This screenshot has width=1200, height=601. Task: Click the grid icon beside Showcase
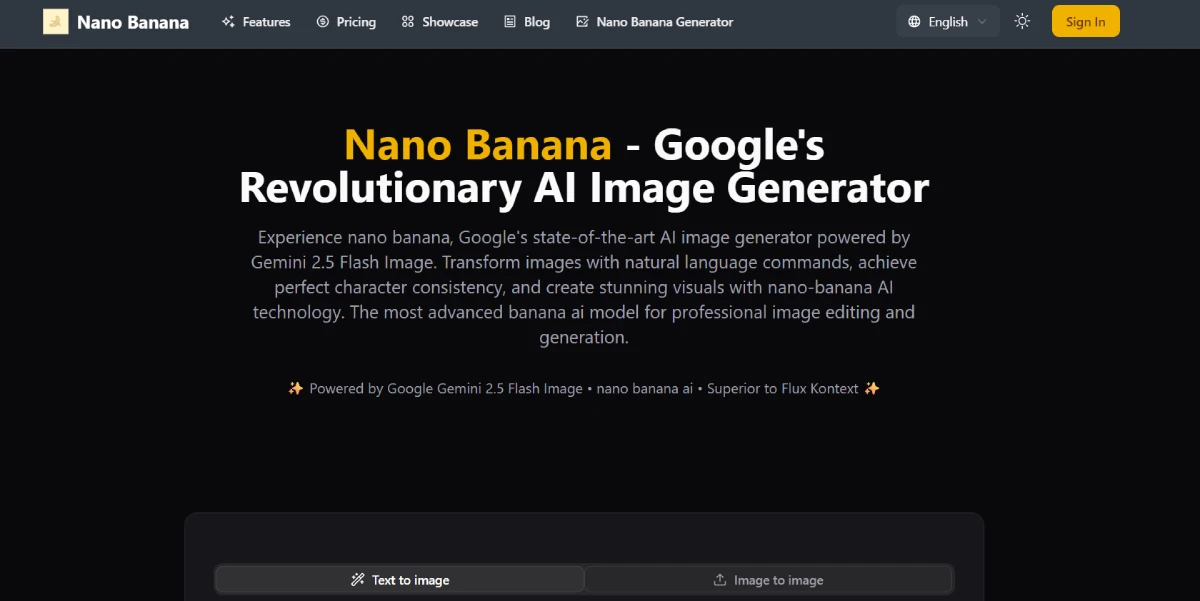click(x=407, y=21)
